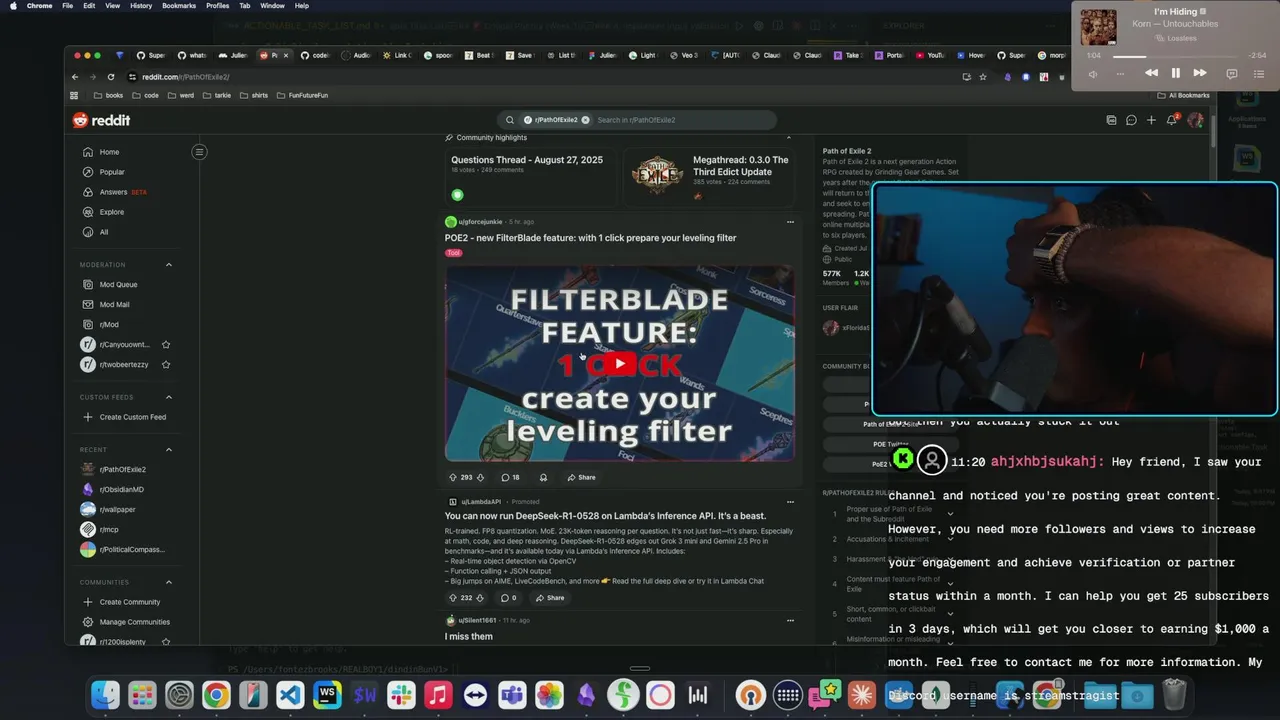Expand rule 4 Content must feature Path of Exile
This screenshot has height=720, width=1280.
[x=950, y=584]
